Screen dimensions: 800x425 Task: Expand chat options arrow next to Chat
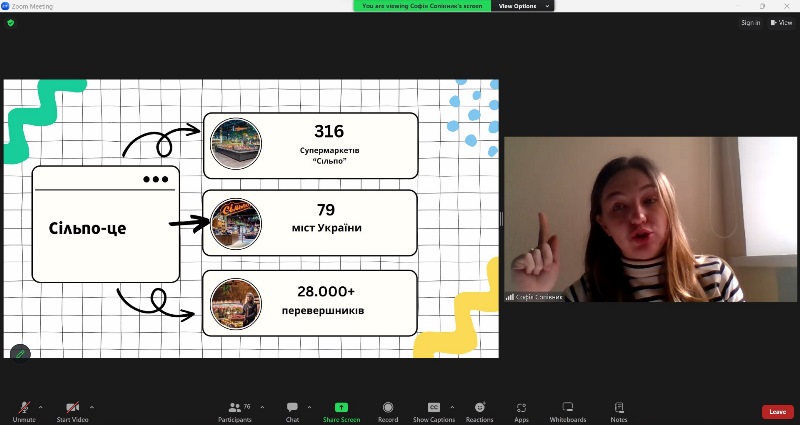tap(309, 407)
